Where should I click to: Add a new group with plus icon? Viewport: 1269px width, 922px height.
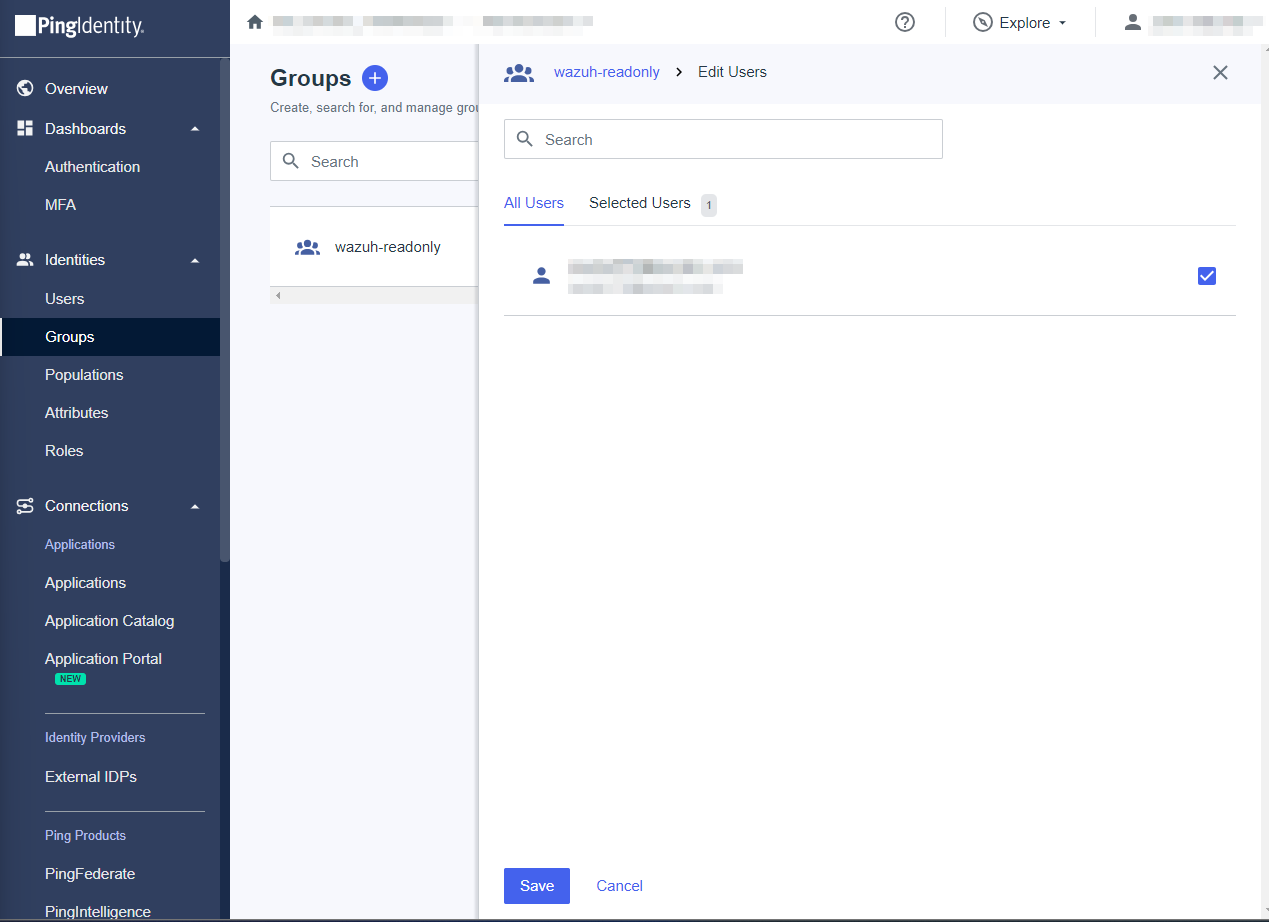coord(375,78)
